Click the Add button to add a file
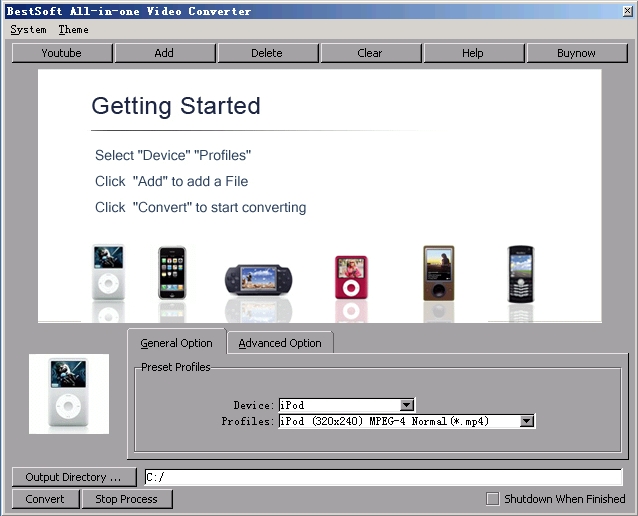This screenshot has height=516, width=638. point(165,53)
